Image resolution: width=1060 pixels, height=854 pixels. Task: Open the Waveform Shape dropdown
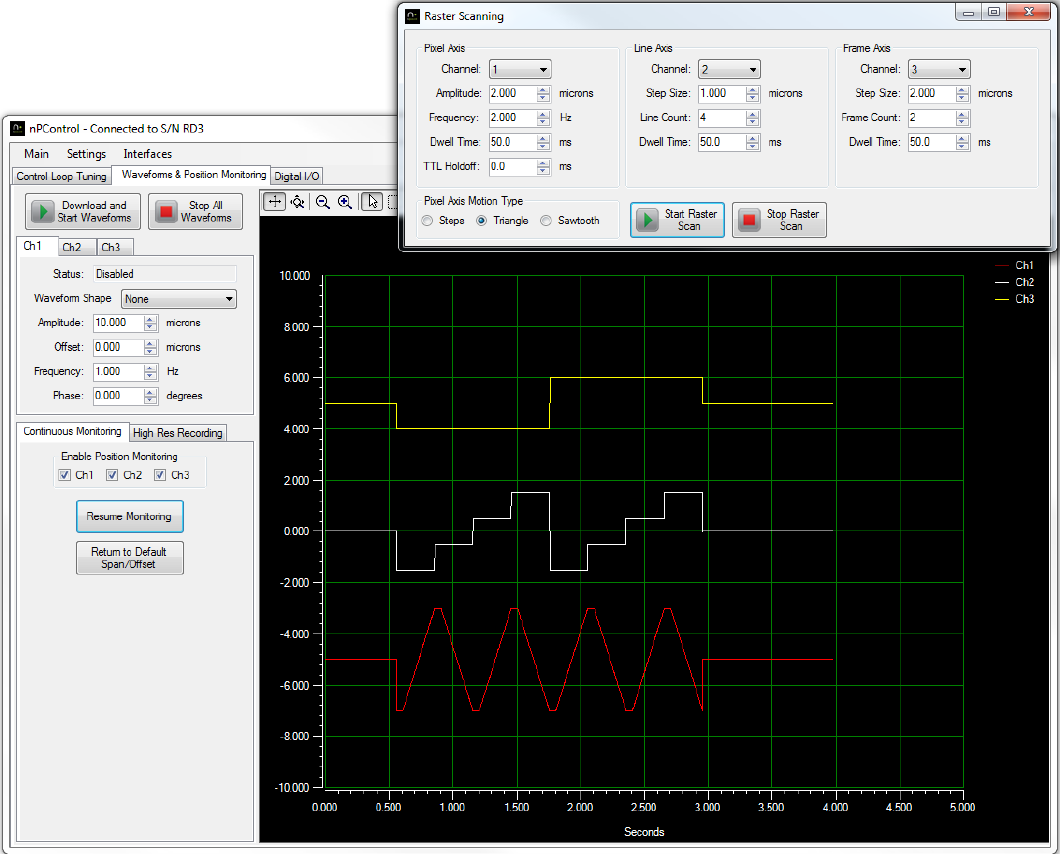click(x=178, y=299)
